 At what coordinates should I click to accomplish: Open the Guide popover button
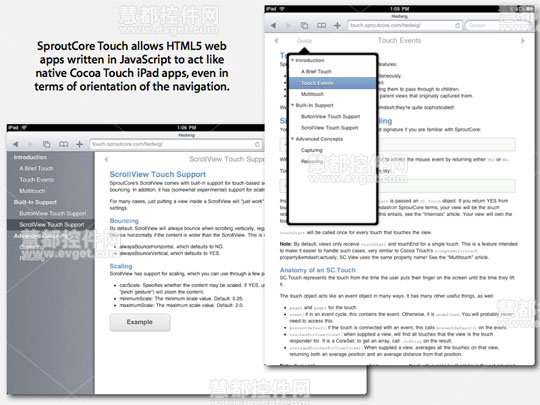304,41
